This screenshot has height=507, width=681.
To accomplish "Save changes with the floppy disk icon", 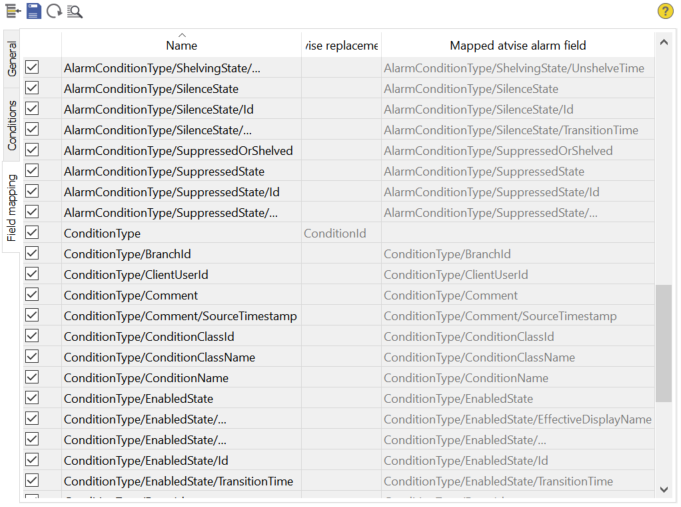I will [33, 11].
